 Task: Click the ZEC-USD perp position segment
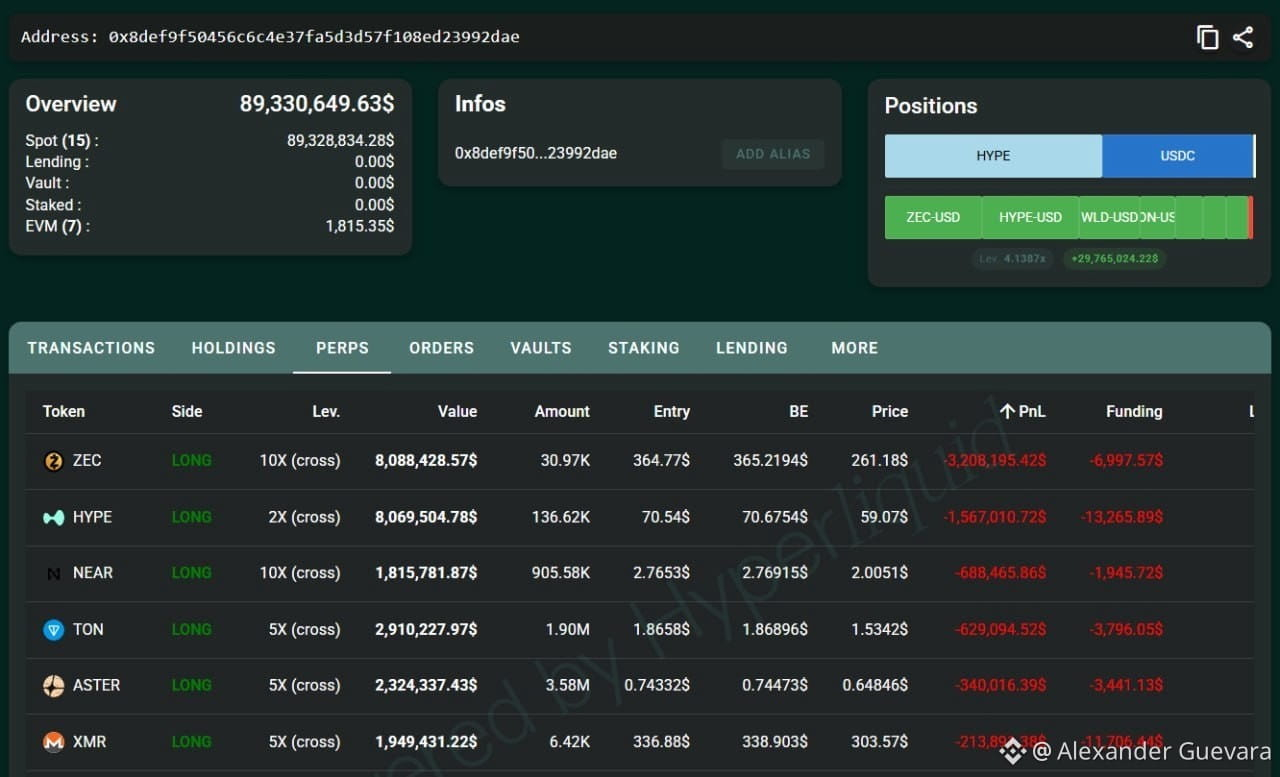point(933,217)
